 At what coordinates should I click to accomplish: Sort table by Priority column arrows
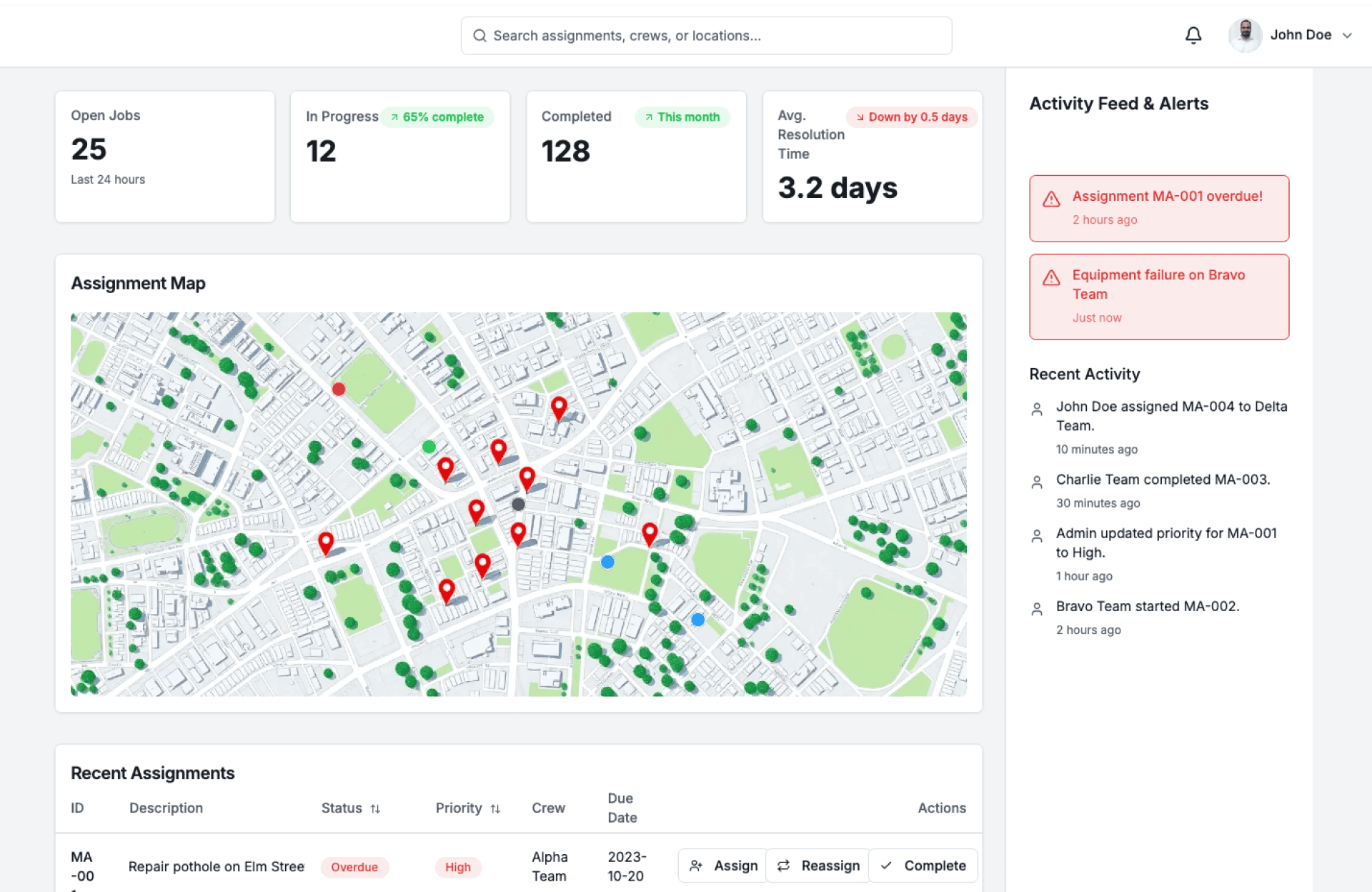coord(495,808)
